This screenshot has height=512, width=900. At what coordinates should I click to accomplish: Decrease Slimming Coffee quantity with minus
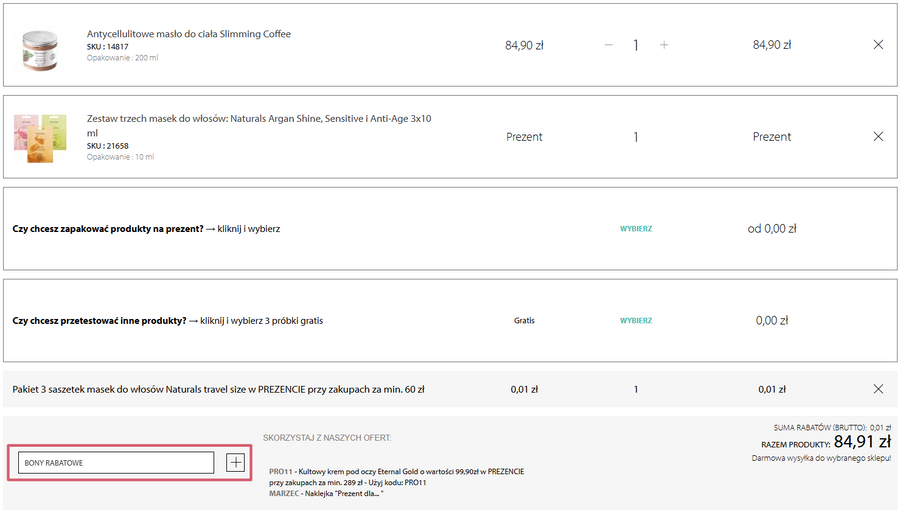click(608, 45)
